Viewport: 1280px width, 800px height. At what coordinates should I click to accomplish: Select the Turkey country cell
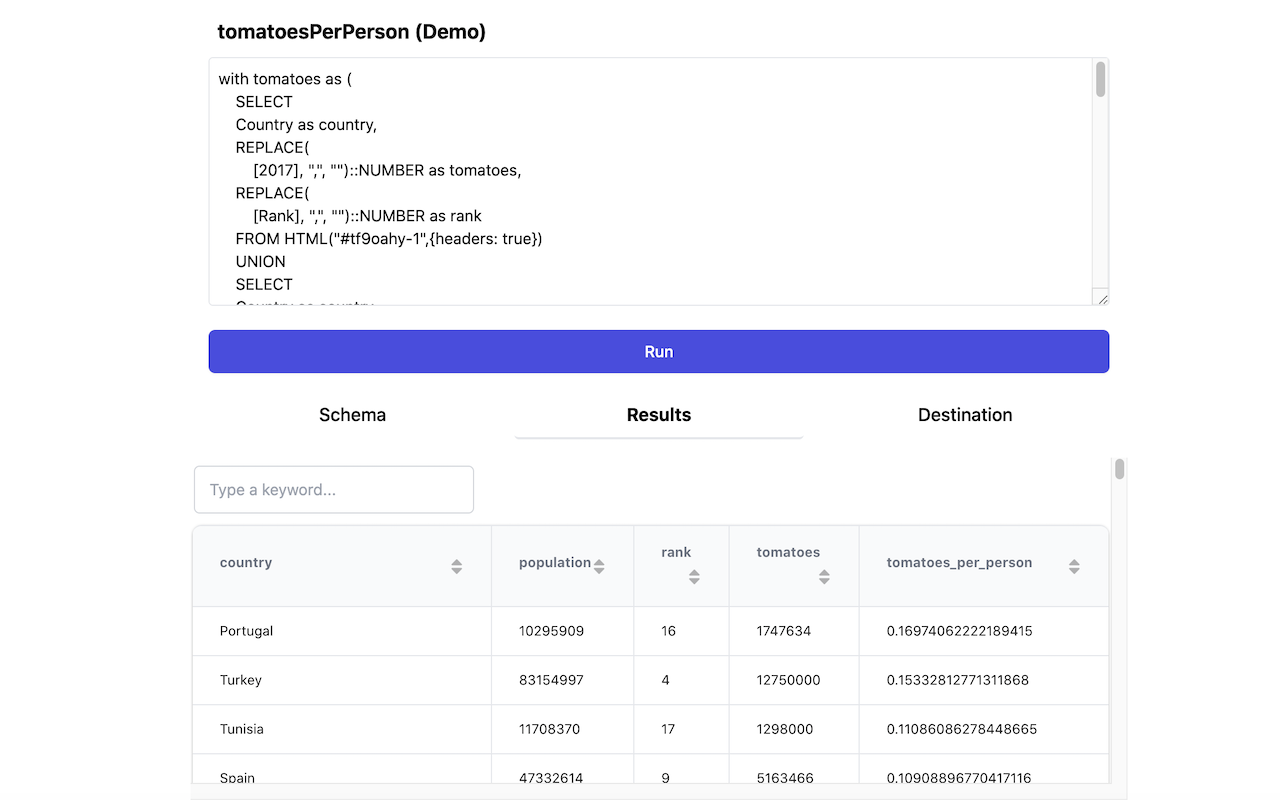[241, 680]
